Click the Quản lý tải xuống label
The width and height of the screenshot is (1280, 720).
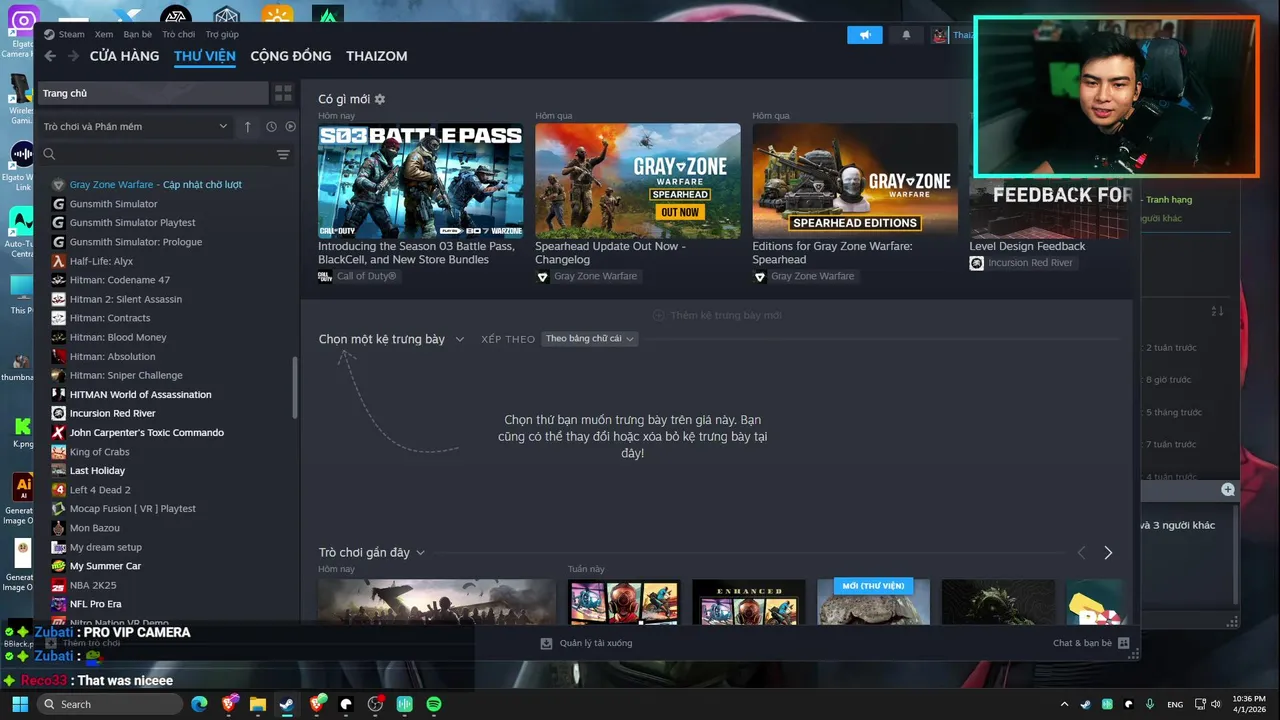pyautogui.click(x=595, y=643)
